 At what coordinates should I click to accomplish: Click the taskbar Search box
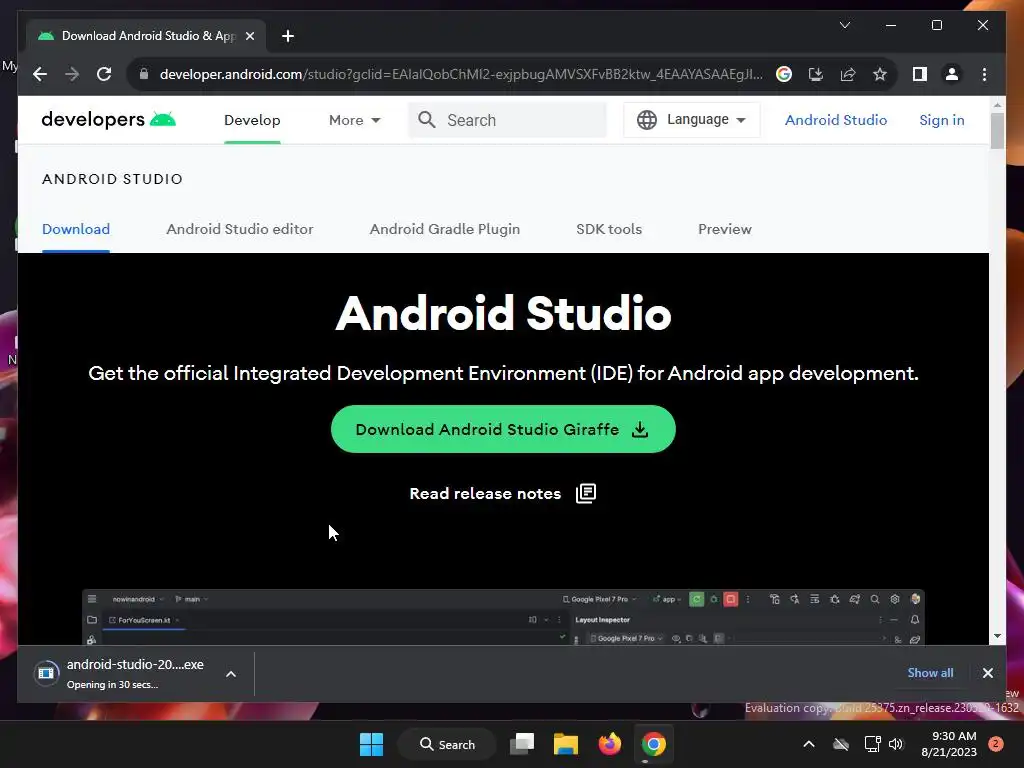tap(447, 744)
